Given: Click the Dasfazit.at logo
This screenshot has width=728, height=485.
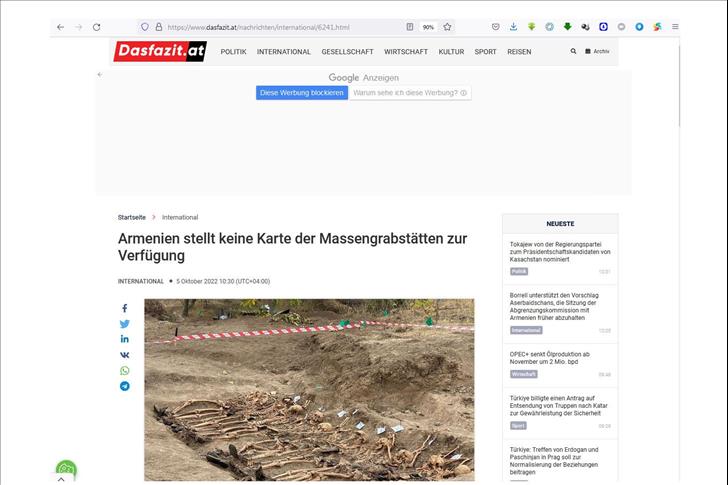Looking at the screenshot, I should (x=159, y=50).
